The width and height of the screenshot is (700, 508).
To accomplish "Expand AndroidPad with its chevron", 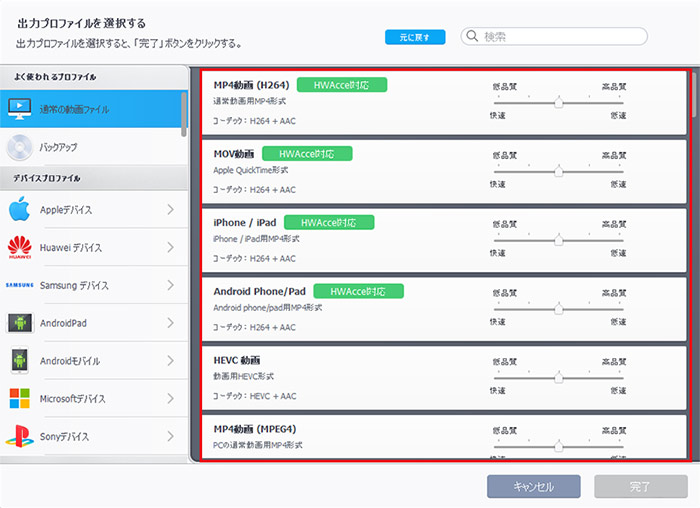I will tap(171, 323).
